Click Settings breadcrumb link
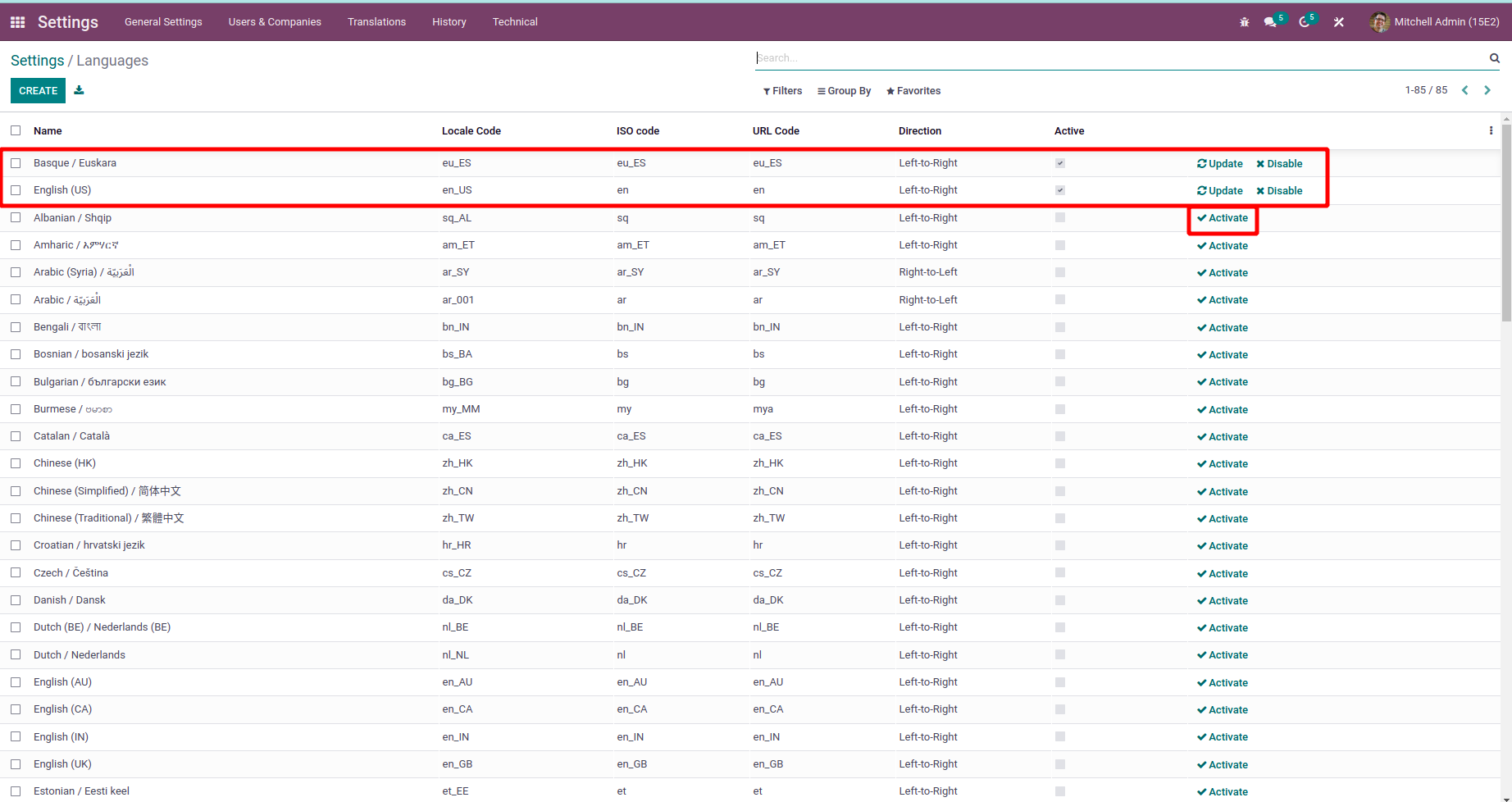 pyautogui.click(x=37, y=61)
